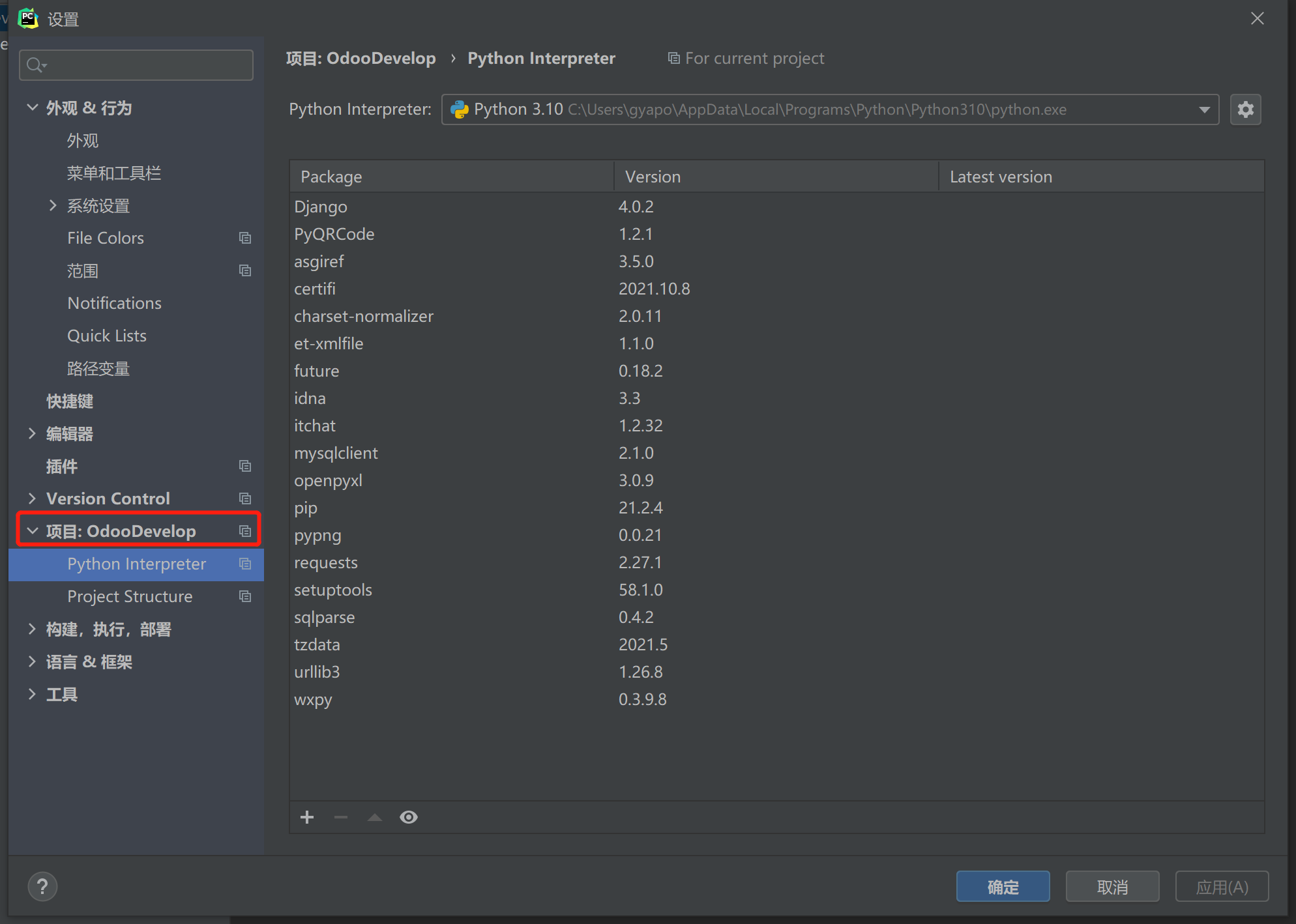Expand the 工具 section
Viewport: 1296px width, 924px height.
tap(32, 694)
